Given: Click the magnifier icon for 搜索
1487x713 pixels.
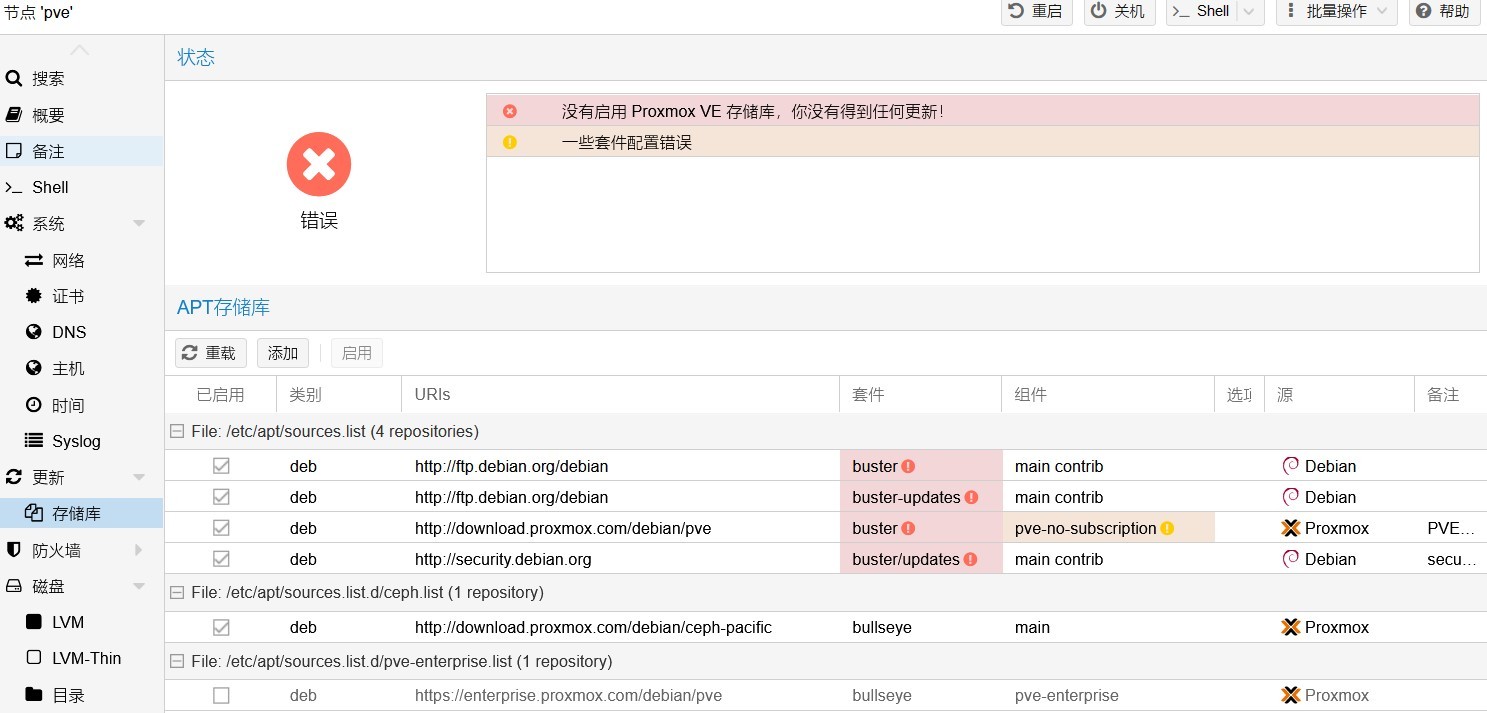Looking at the screenshot, I should click(14, 78).
